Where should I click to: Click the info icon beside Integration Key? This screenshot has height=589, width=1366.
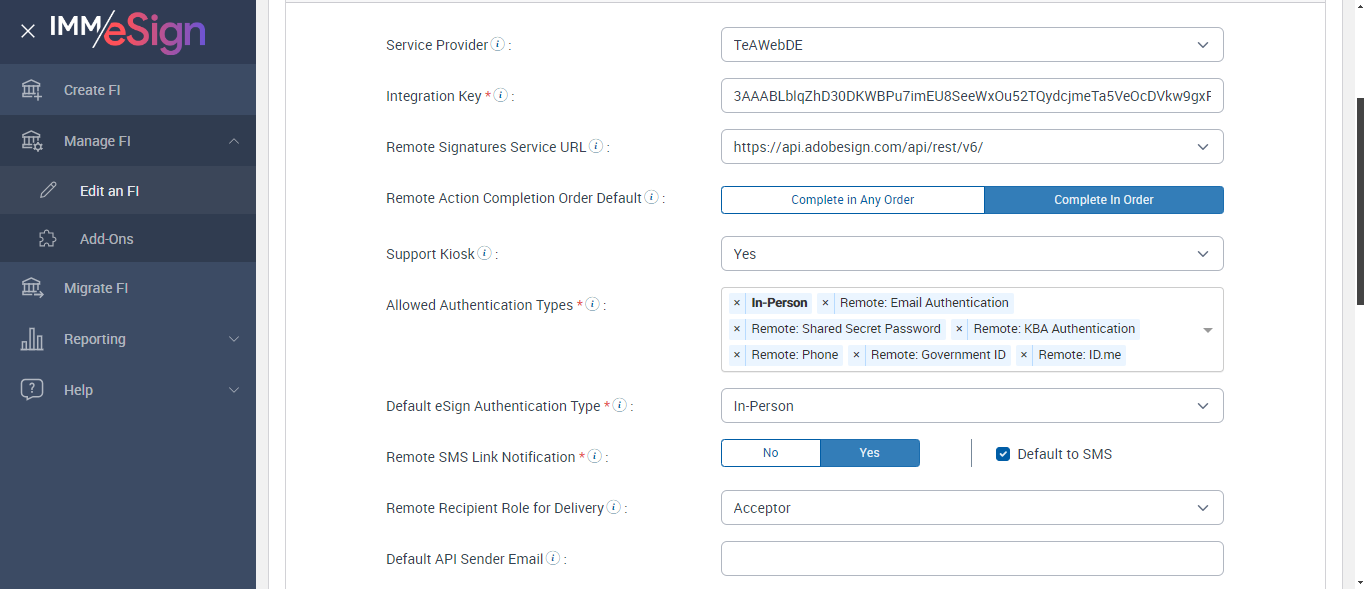[x=501, y=96]
